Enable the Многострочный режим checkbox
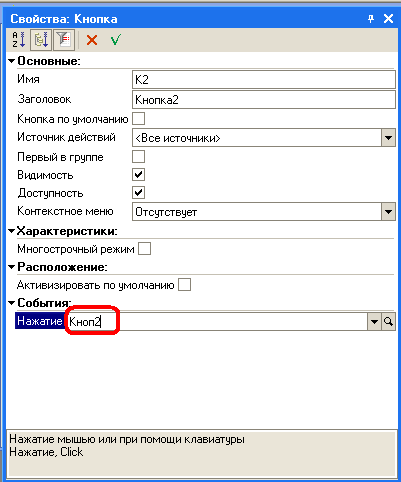Image resolution: width=401 pixels, height=482 pixels. (x=144, y=249)
